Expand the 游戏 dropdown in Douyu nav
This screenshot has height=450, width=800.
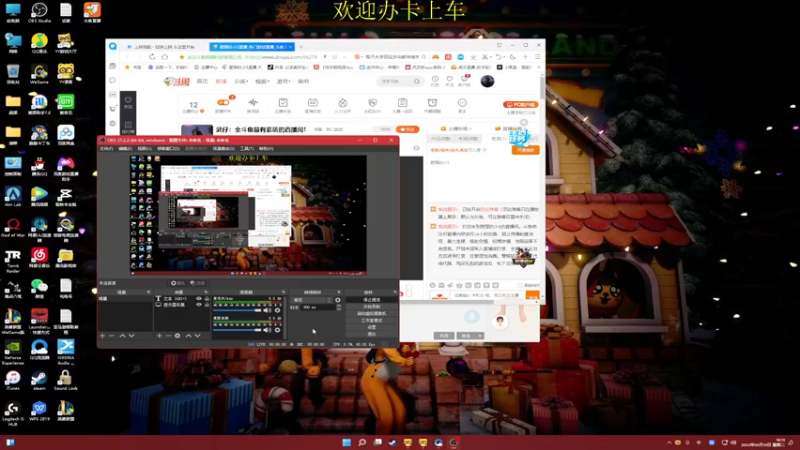click(284, 82)
